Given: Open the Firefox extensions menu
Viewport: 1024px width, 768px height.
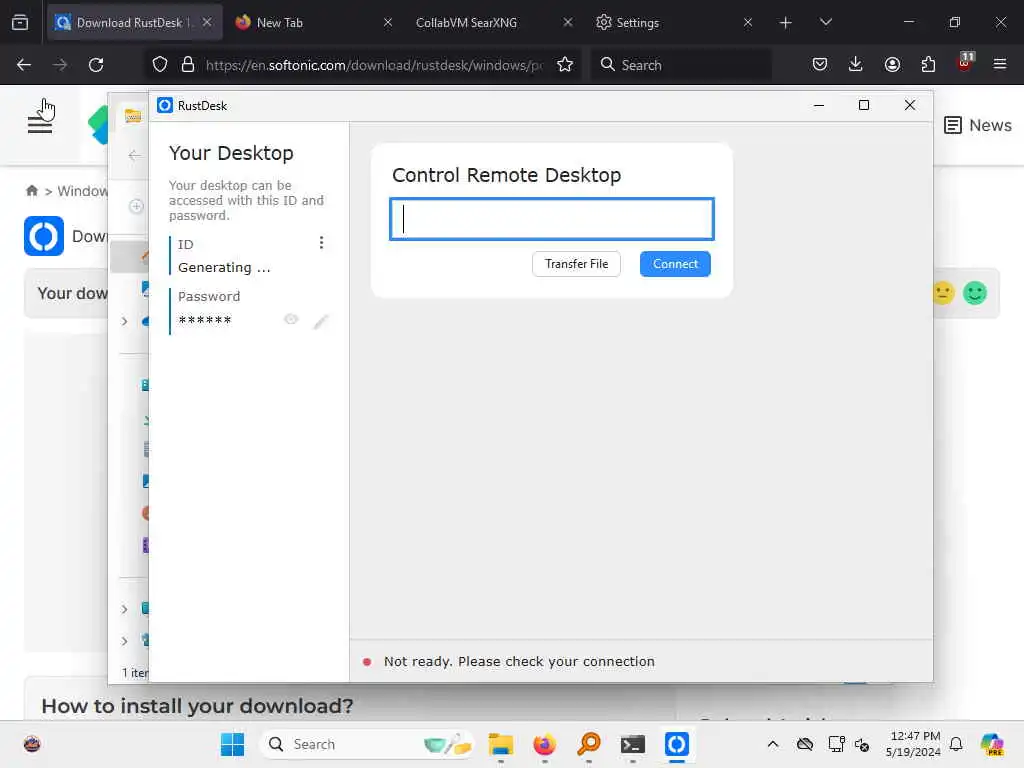Looking at the screenshot, I should [x=928, y=65].
